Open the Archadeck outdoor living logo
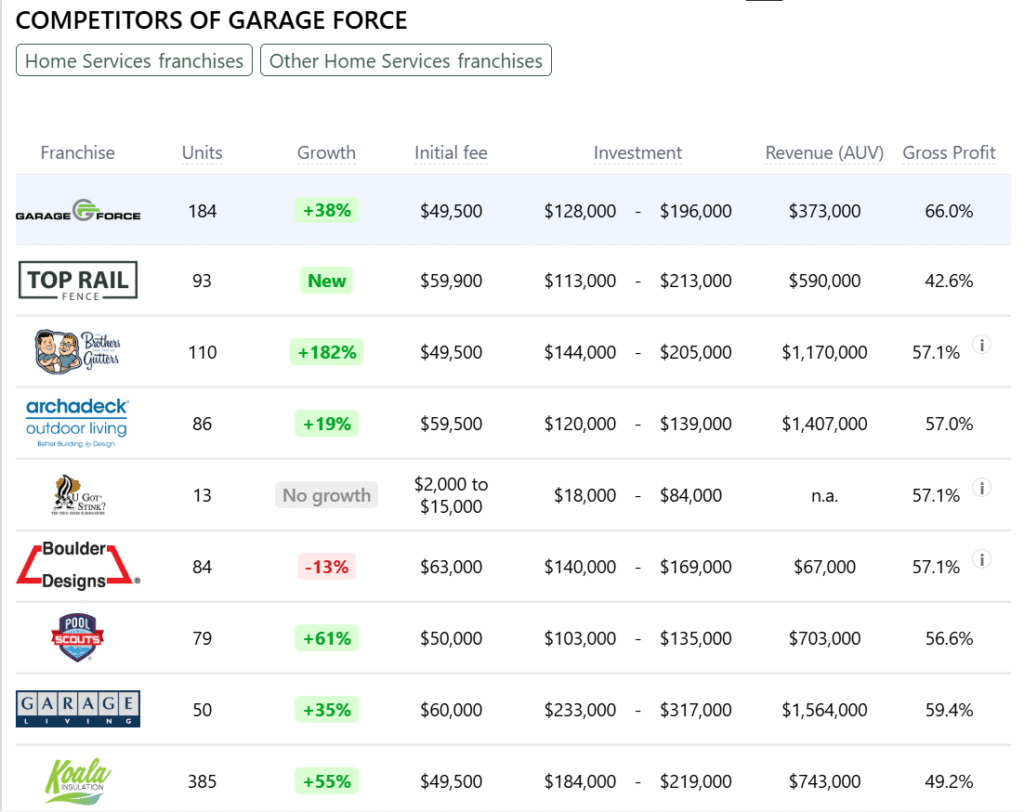This screenshot has width=1024, height=812. [77, 423]
